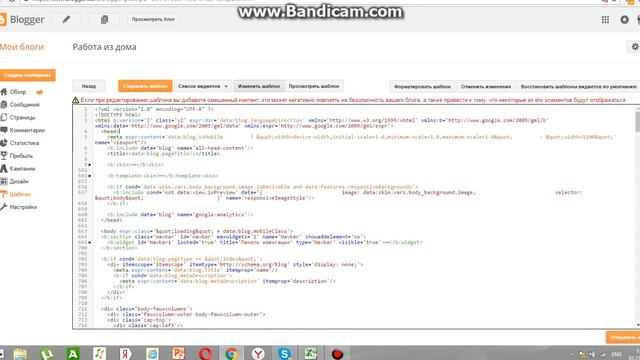Open the music note app on taskbar

(99, 353)
